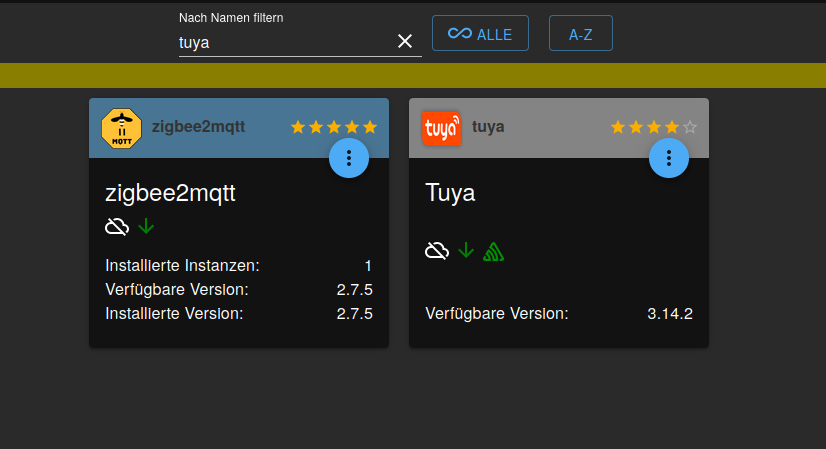The height and width of the screenshot is (449, 826).
Task: Click green download arrow on zigbee2mqtt card
Action: click(x=146, y=227)
